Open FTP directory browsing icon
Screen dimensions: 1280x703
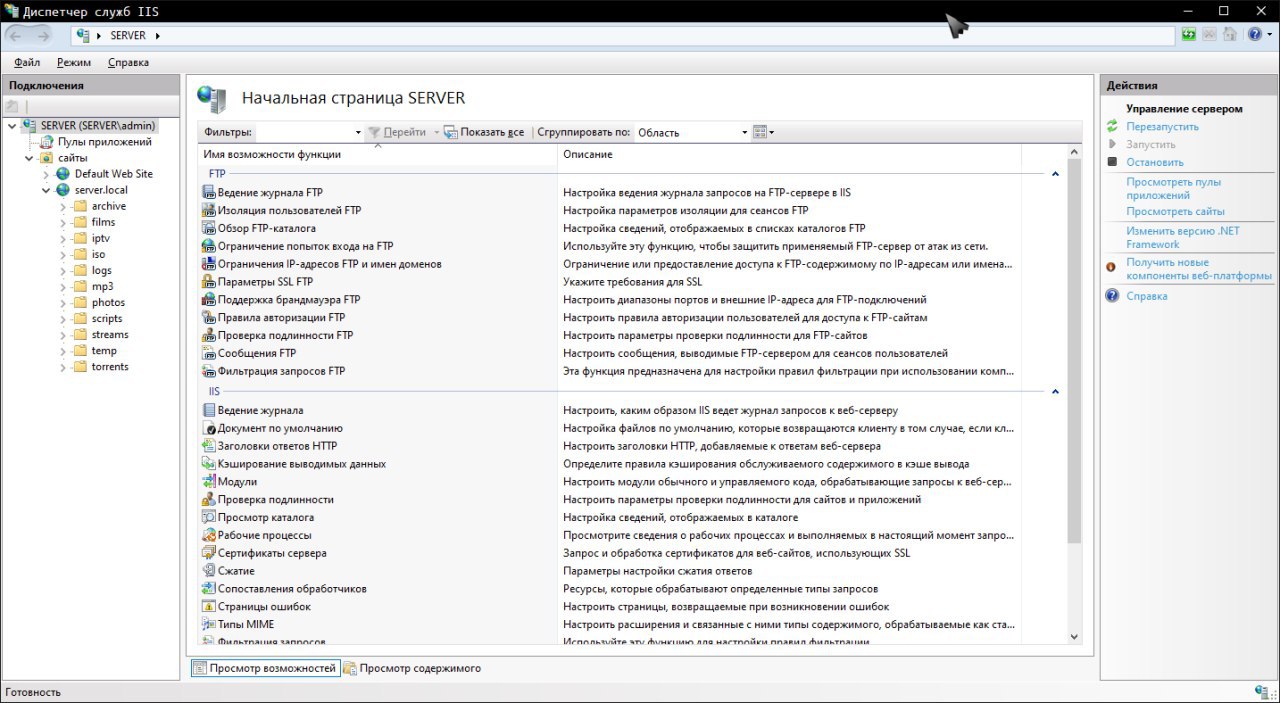coord(209,228)
